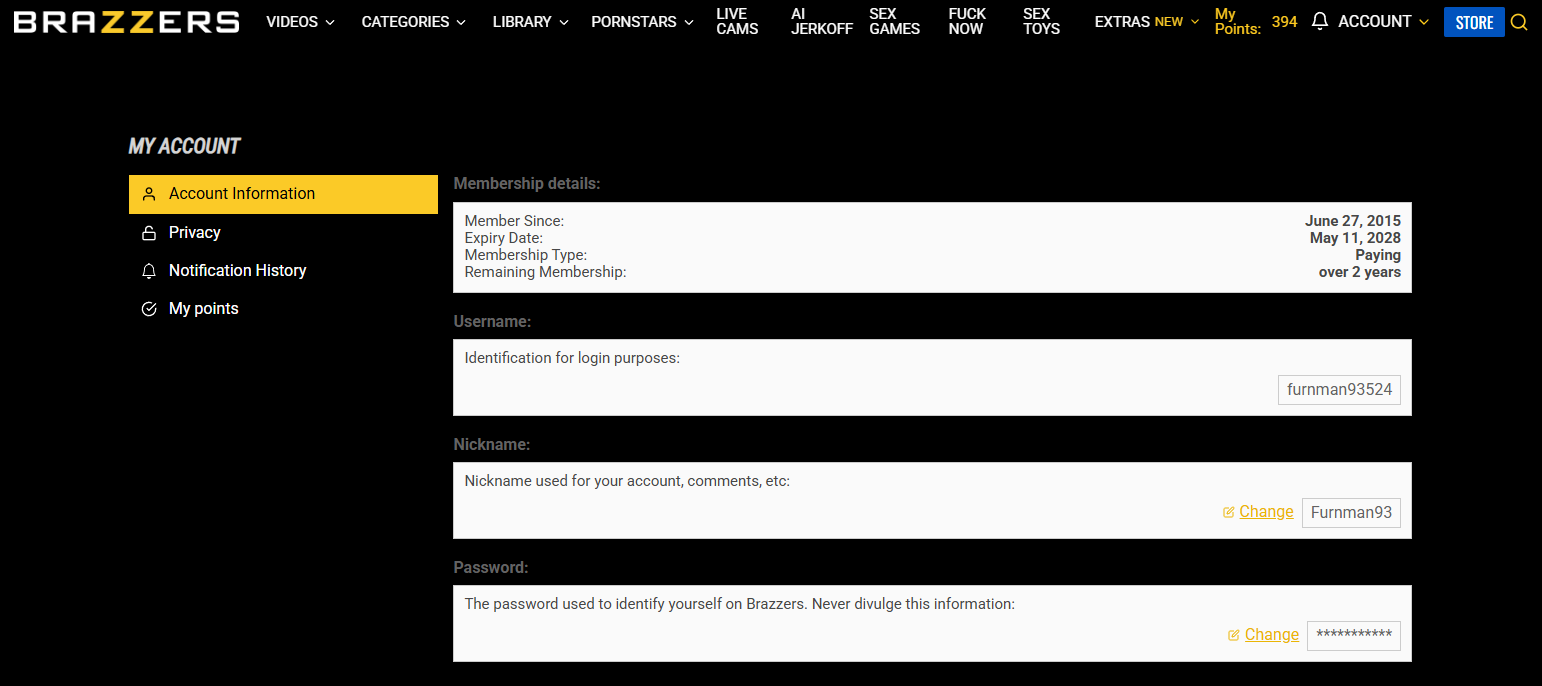Click the Membership Type value Paying
The width and height of the screenshot is (1542, 686).
(x=1378, y=255)
